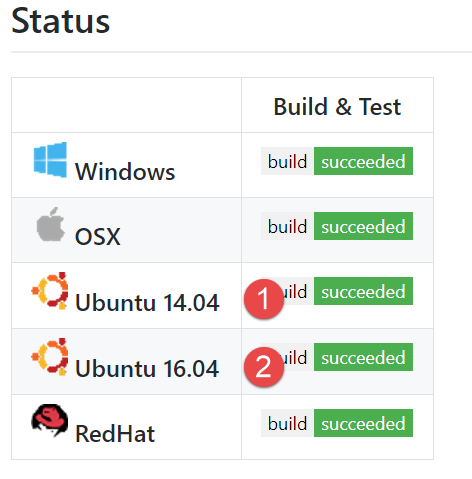The height and width of the screenshot is (479, 472).
Task: Open the RedHat build succeeded badge
Action: pyautogui.click(x=337, y=423)
